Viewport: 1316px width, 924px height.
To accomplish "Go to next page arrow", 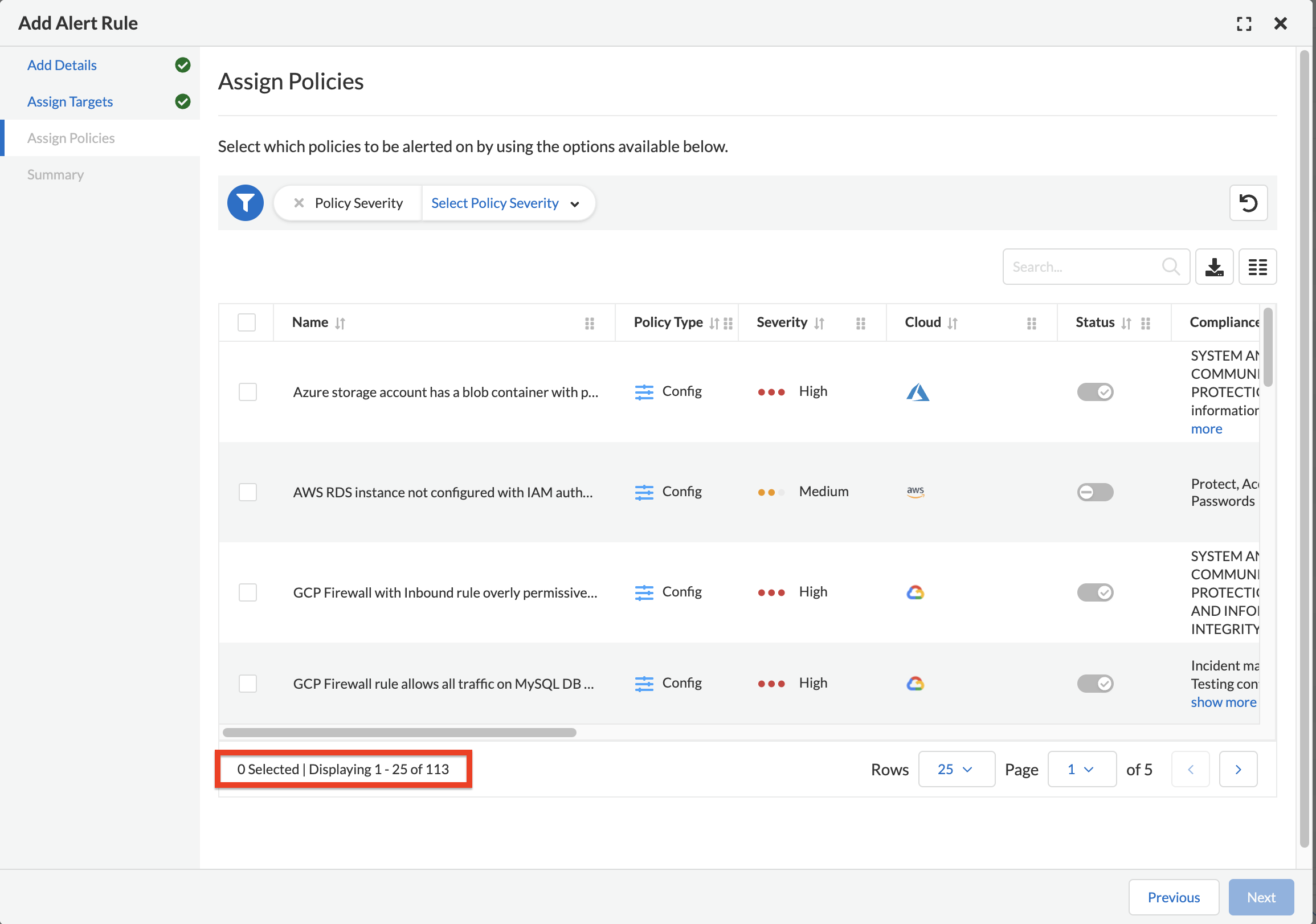I will click(1237, 769).
